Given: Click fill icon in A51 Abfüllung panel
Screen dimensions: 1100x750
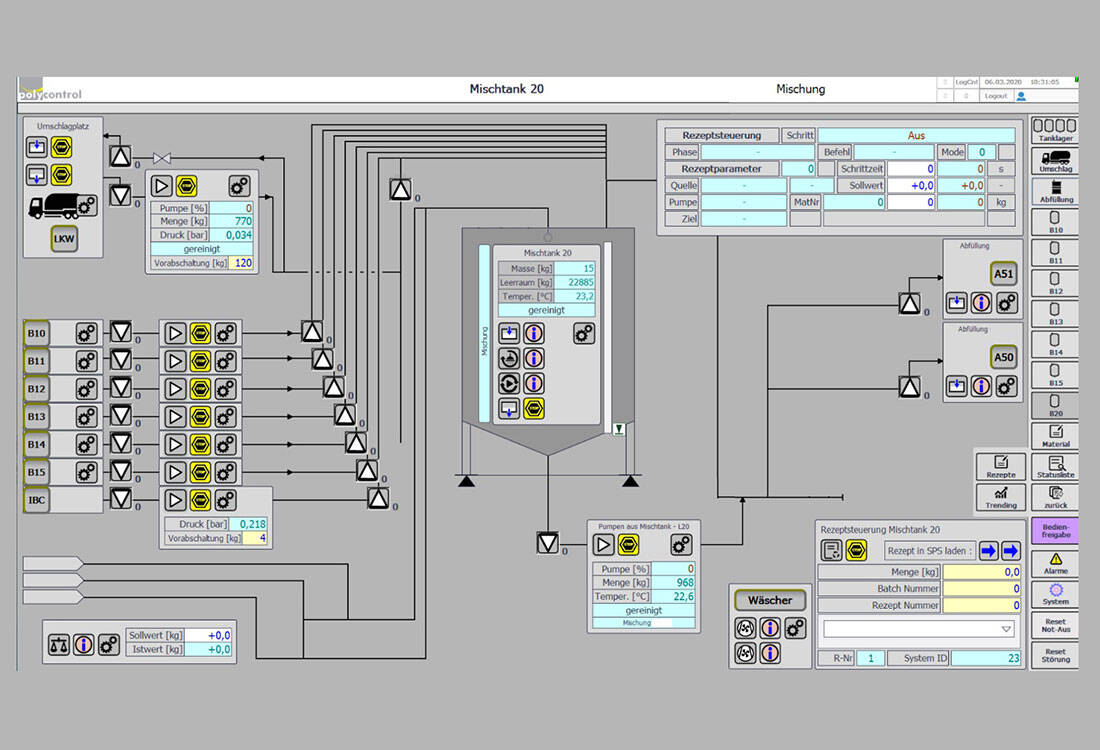Looking at the screenshot, I should (x=956, y=303).
